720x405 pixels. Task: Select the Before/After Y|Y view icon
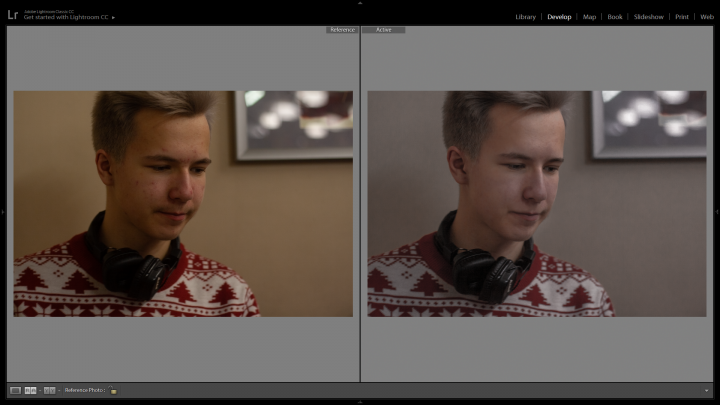(x=49, y=390)
